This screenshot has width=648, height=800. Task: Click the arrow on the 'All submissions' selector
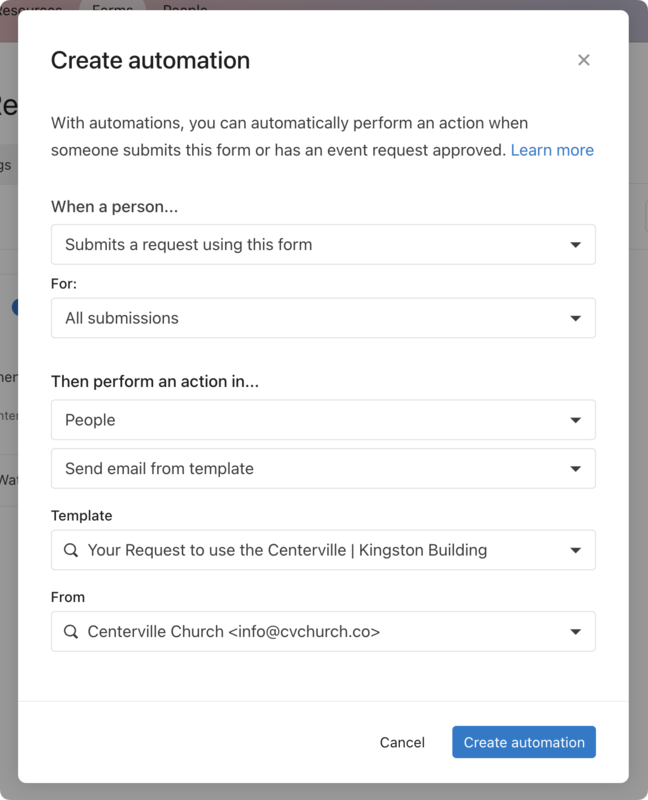pyautogui.click(x=576, y=318)
